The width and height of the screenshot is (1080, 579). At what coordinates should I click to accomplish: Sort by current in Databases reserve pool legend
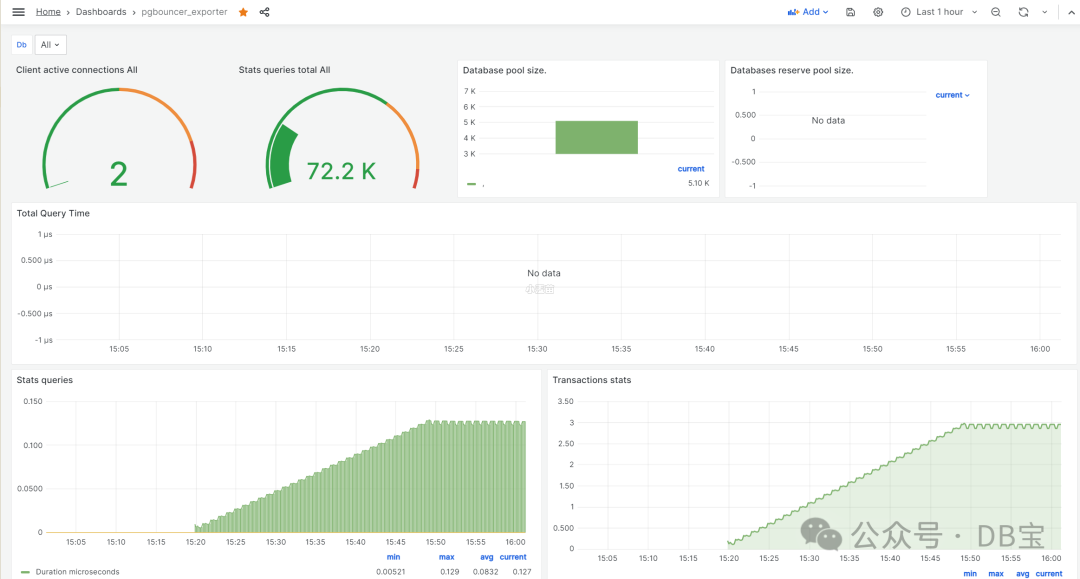click(x=952, y=95)
